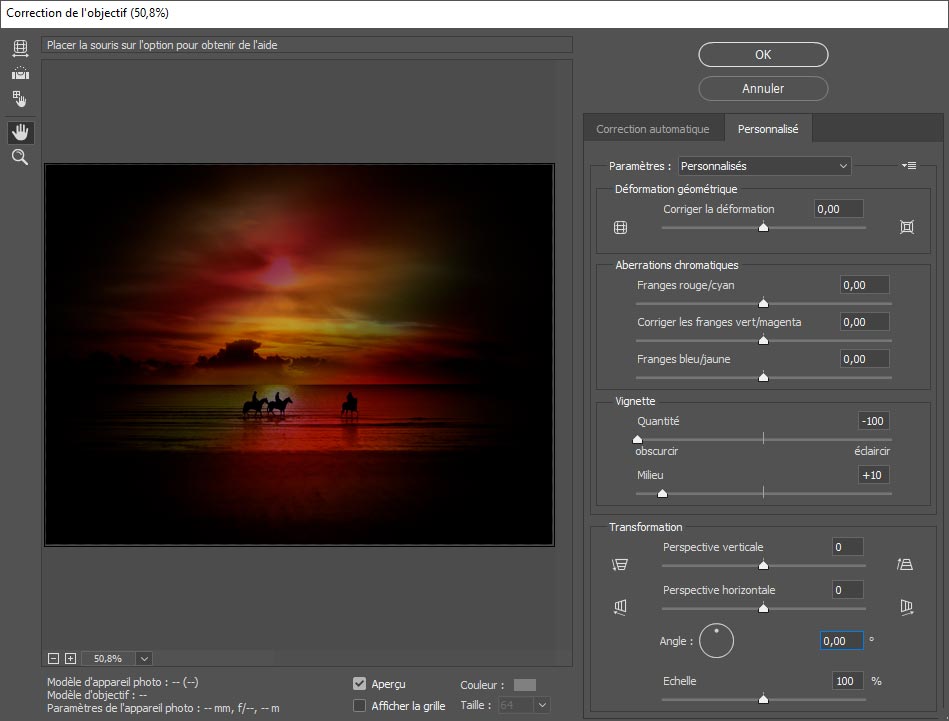Enable the Afficher la grille checkbox

[360, 706]
